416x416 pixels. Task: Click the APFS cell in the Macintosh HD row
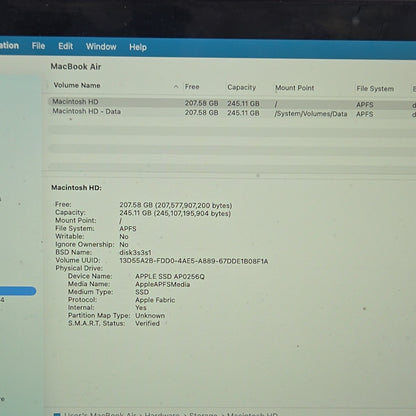click(365, 105)
